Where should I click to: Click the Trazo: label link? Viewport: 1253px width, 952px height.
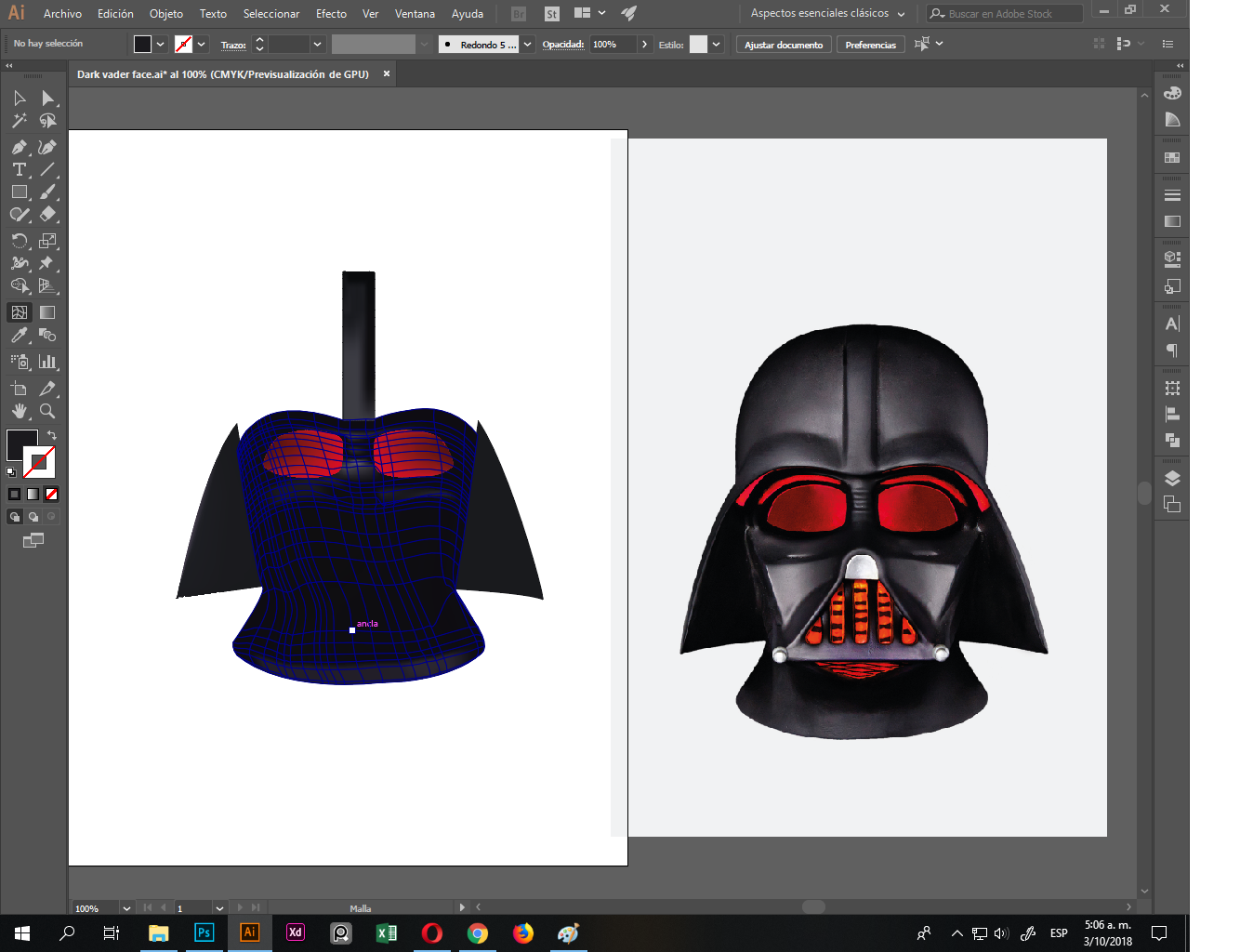coord(233,45)
